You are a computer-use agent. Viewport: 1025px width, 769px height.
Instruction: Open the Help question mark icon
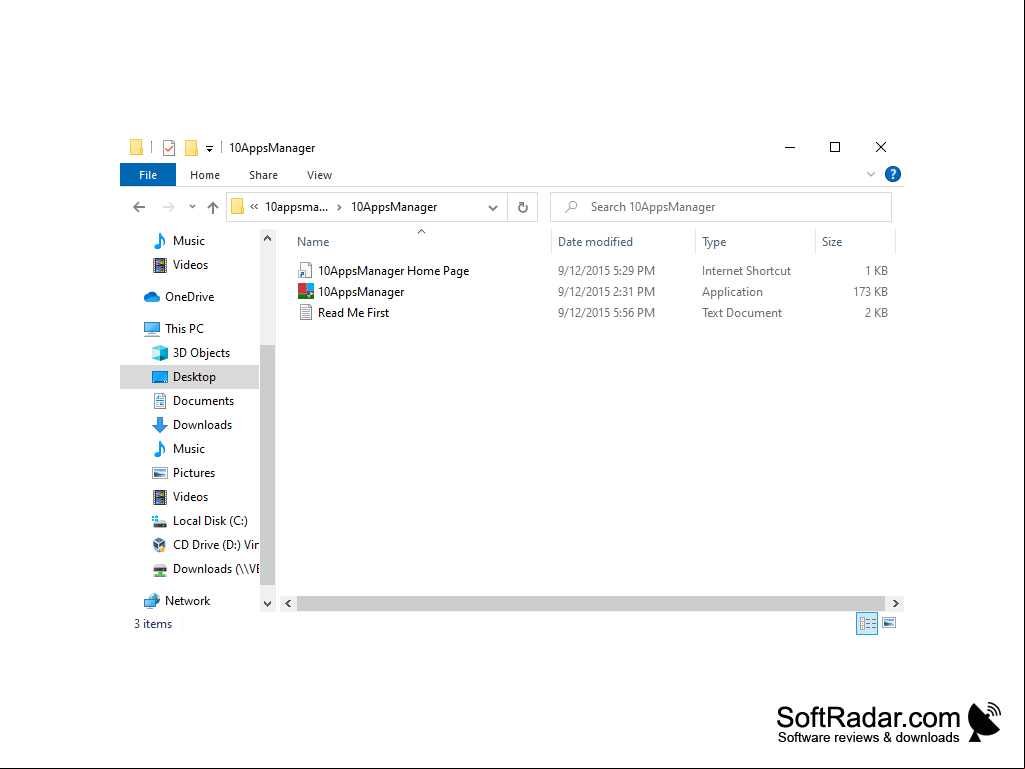pos(892,174)
